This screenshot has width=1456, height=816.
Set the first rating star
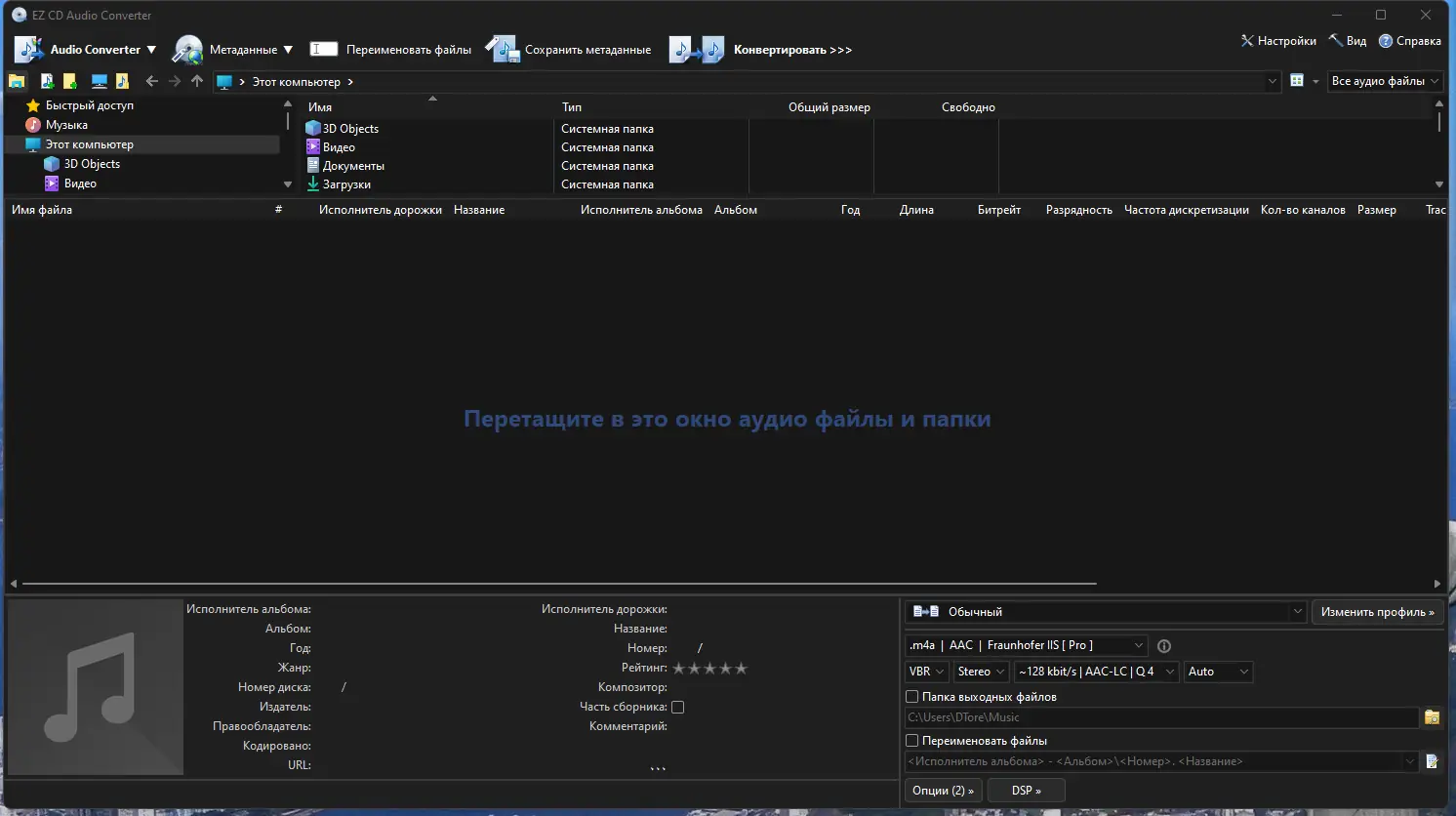679,669
